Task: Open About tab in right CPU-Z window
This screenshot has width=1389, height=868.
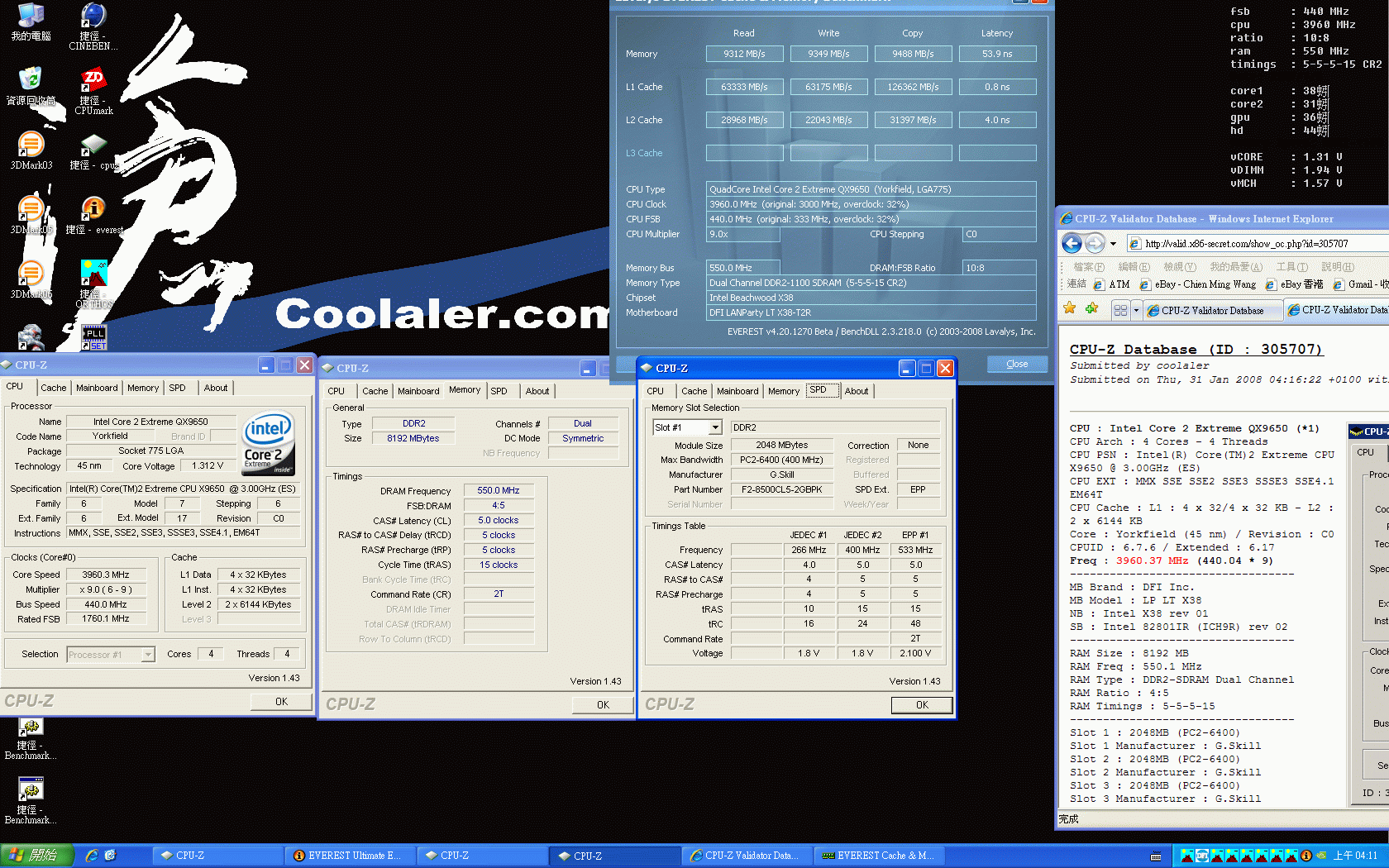Action: click(x=857, y=391)
